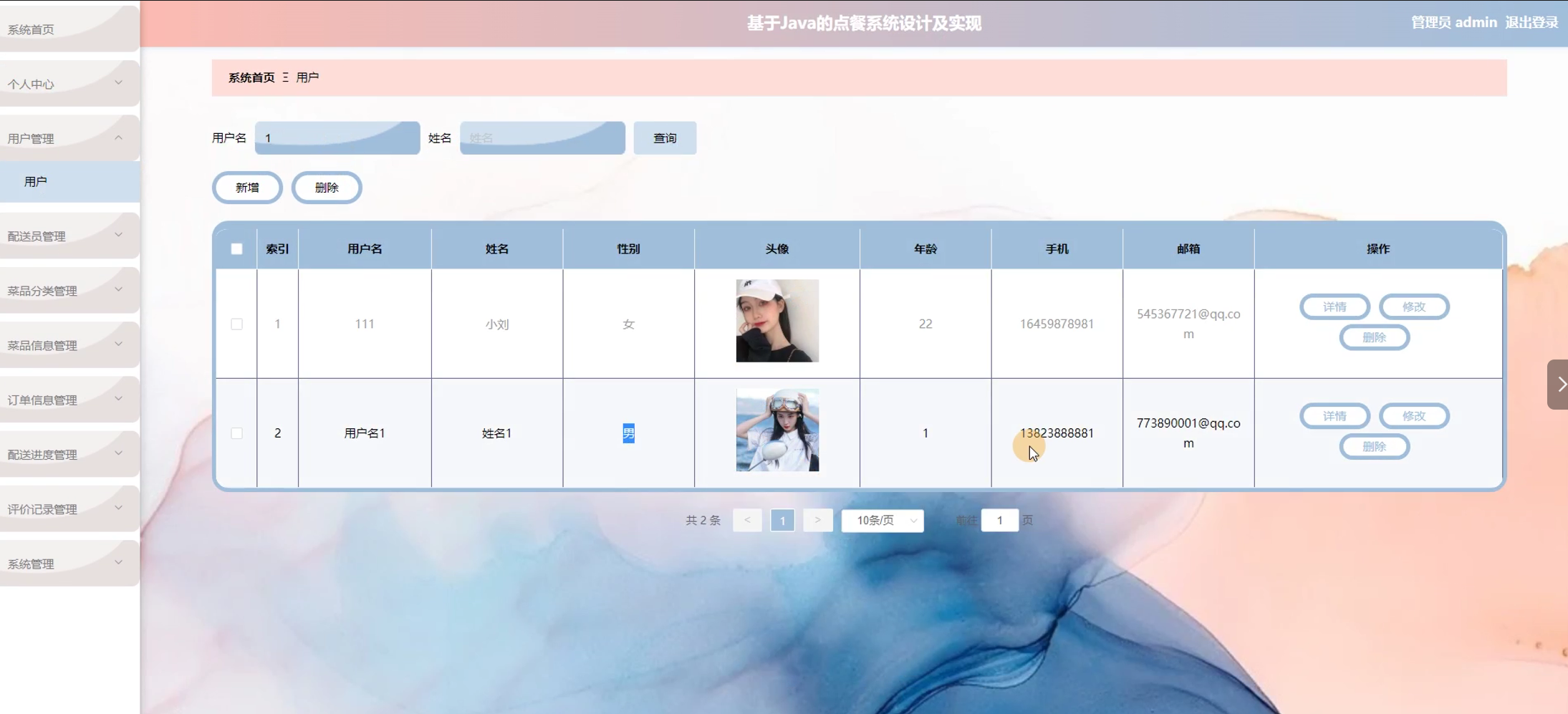
Task: Collapse the 用户管理 sidebar menu
Action: point(69,138)
